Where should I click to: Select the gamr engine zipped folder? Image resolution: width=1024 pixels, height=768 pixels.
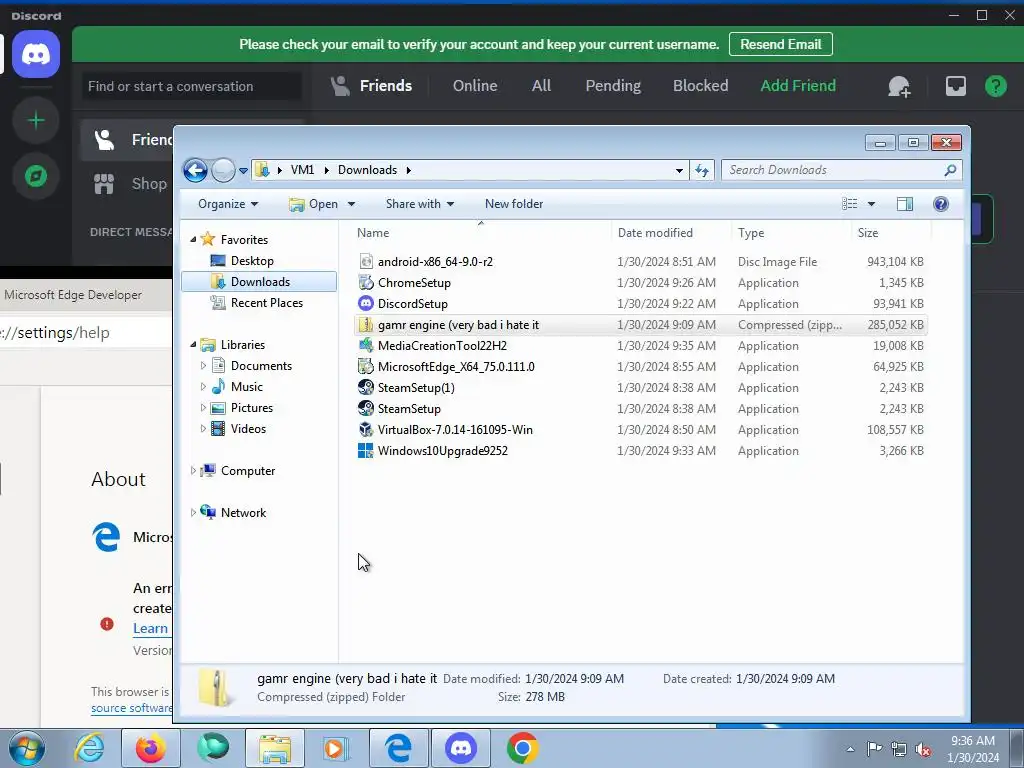click(640, 325)
